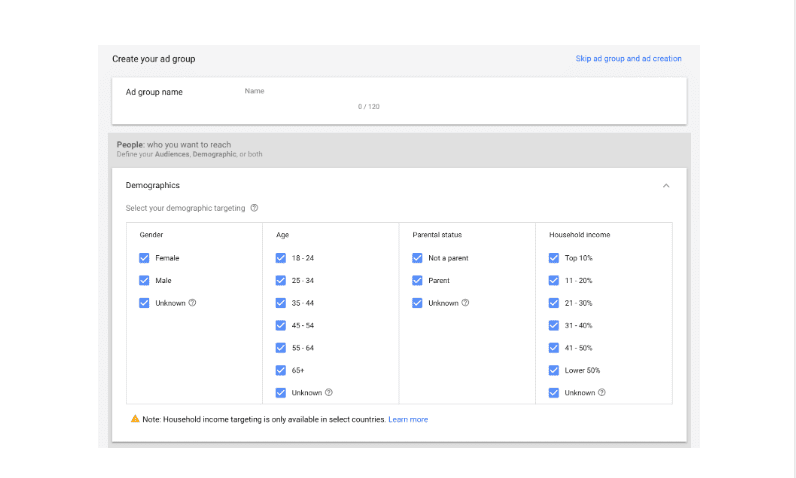Toggle the 65+ age checkbox
The height and width of the screenshot is (478, 796).
point(281,371)
